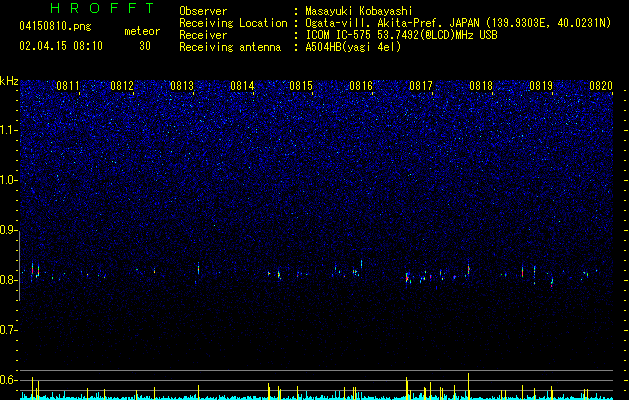Click the 0816 time marker
Viewport: 629px width, 400px height.
click(x=361, y=86)
